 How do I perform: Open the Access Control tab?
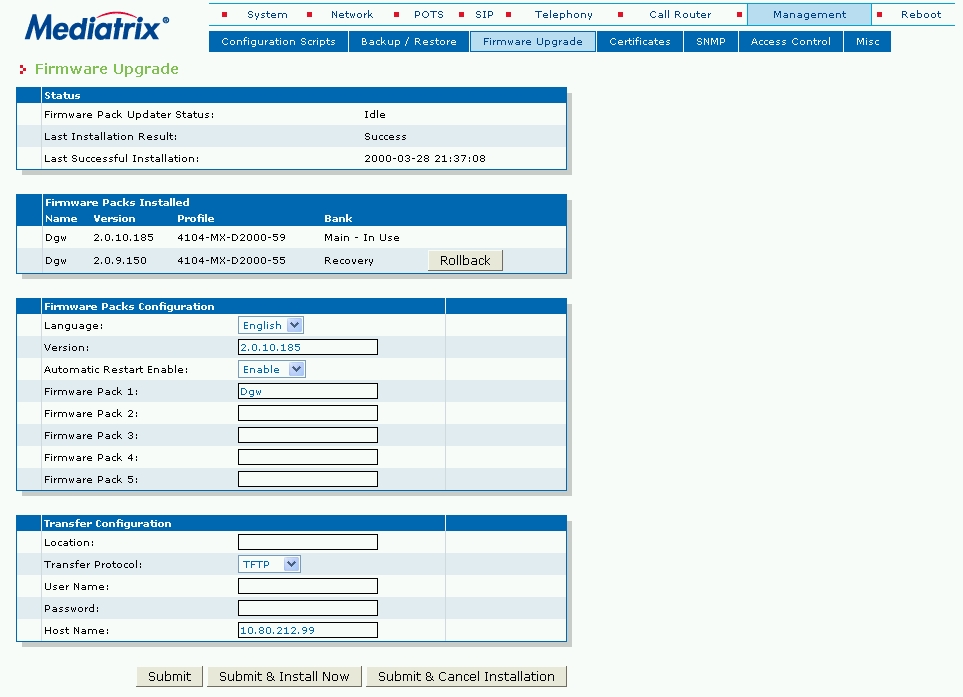pos(790,42)
